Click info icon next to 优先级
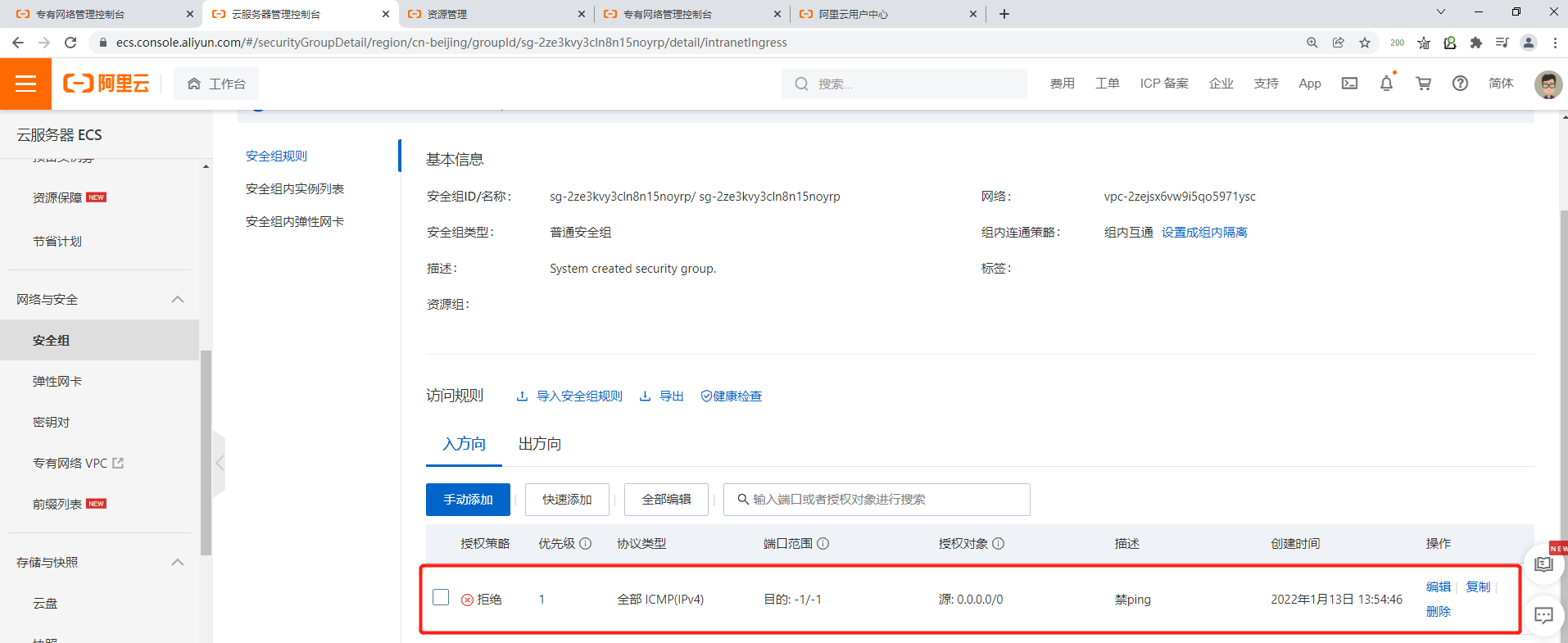 click(x=586, y=544)
